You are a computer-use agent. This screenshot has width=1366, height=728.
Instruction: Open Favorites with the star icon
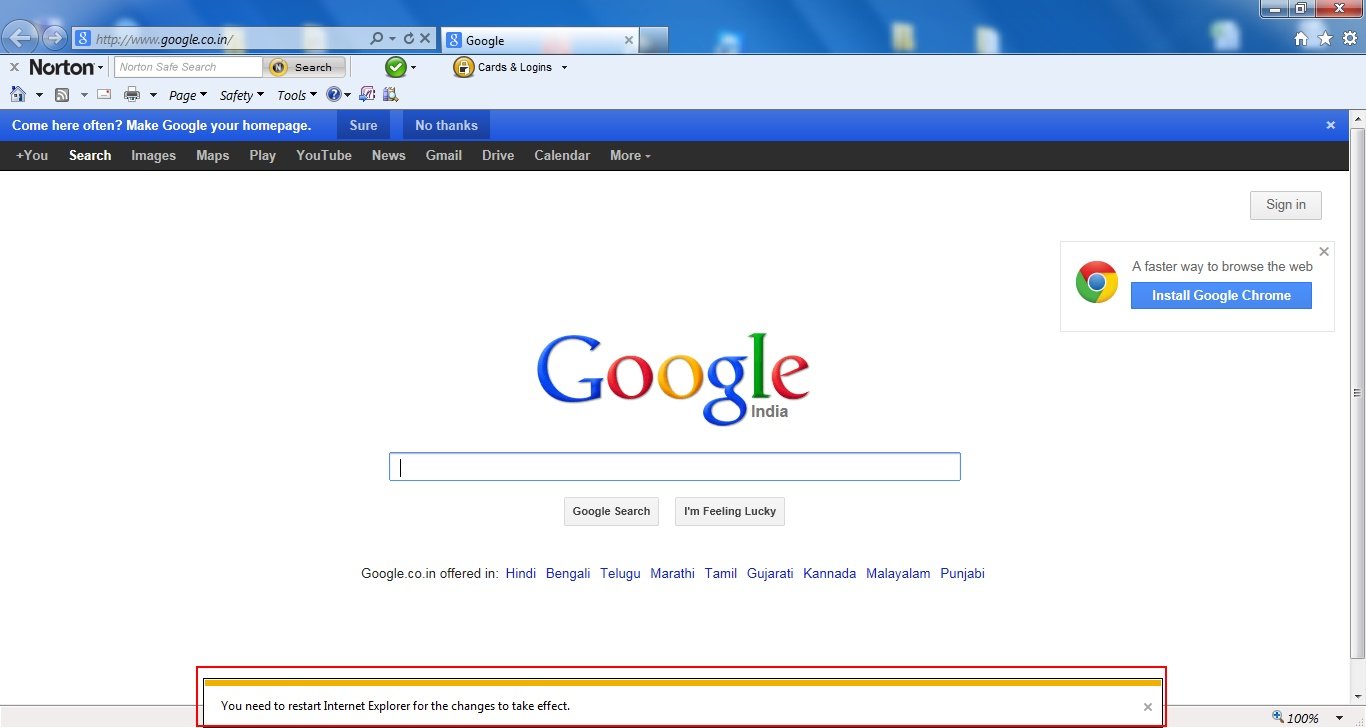pyautogui.click(x=1325, y=38)
